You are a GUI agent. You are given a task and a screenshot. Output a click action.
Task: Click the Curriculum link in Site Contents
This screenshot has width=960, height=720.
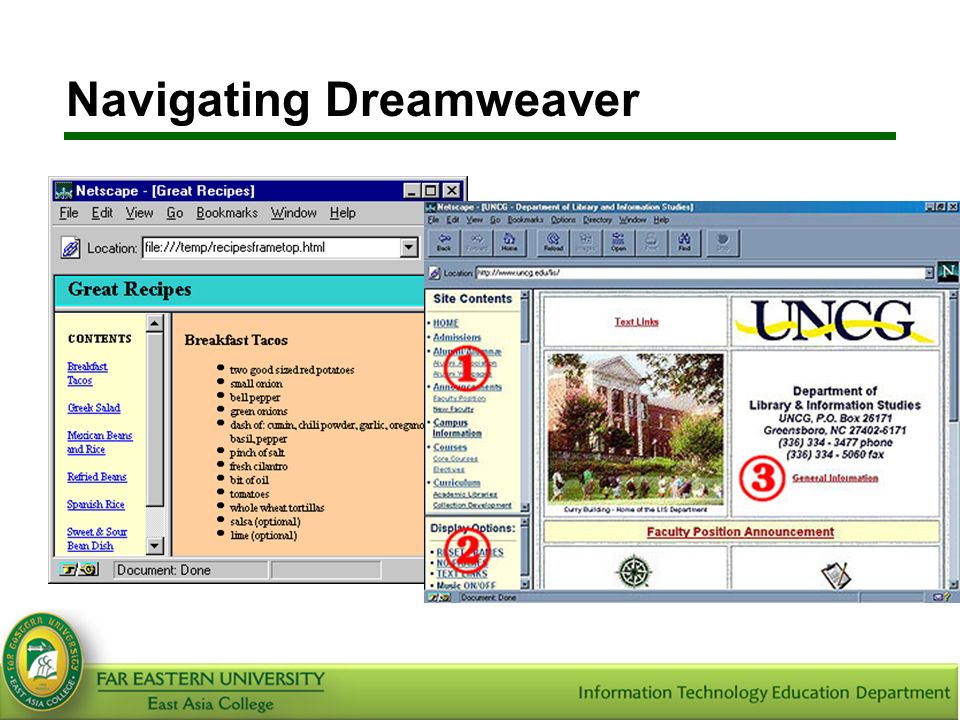(456, 482)
